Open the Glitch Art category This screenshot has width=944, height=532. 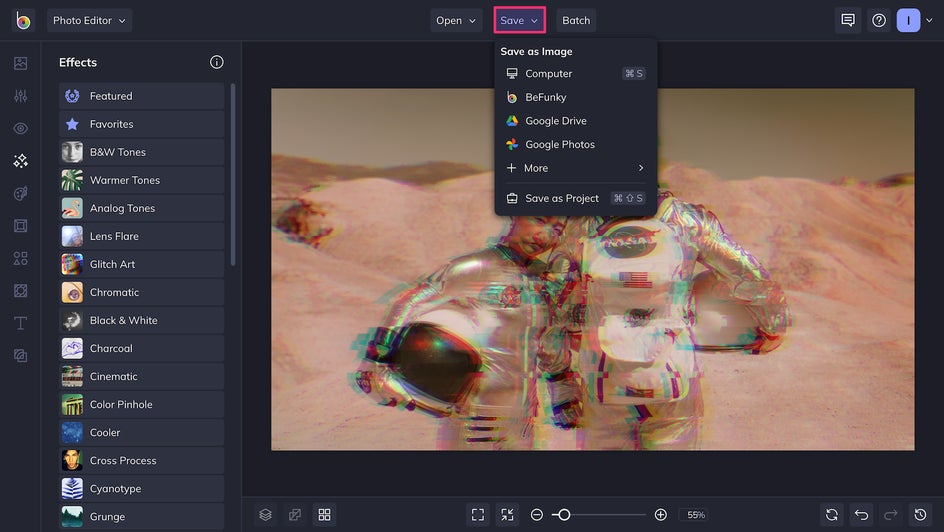point(141,264)
